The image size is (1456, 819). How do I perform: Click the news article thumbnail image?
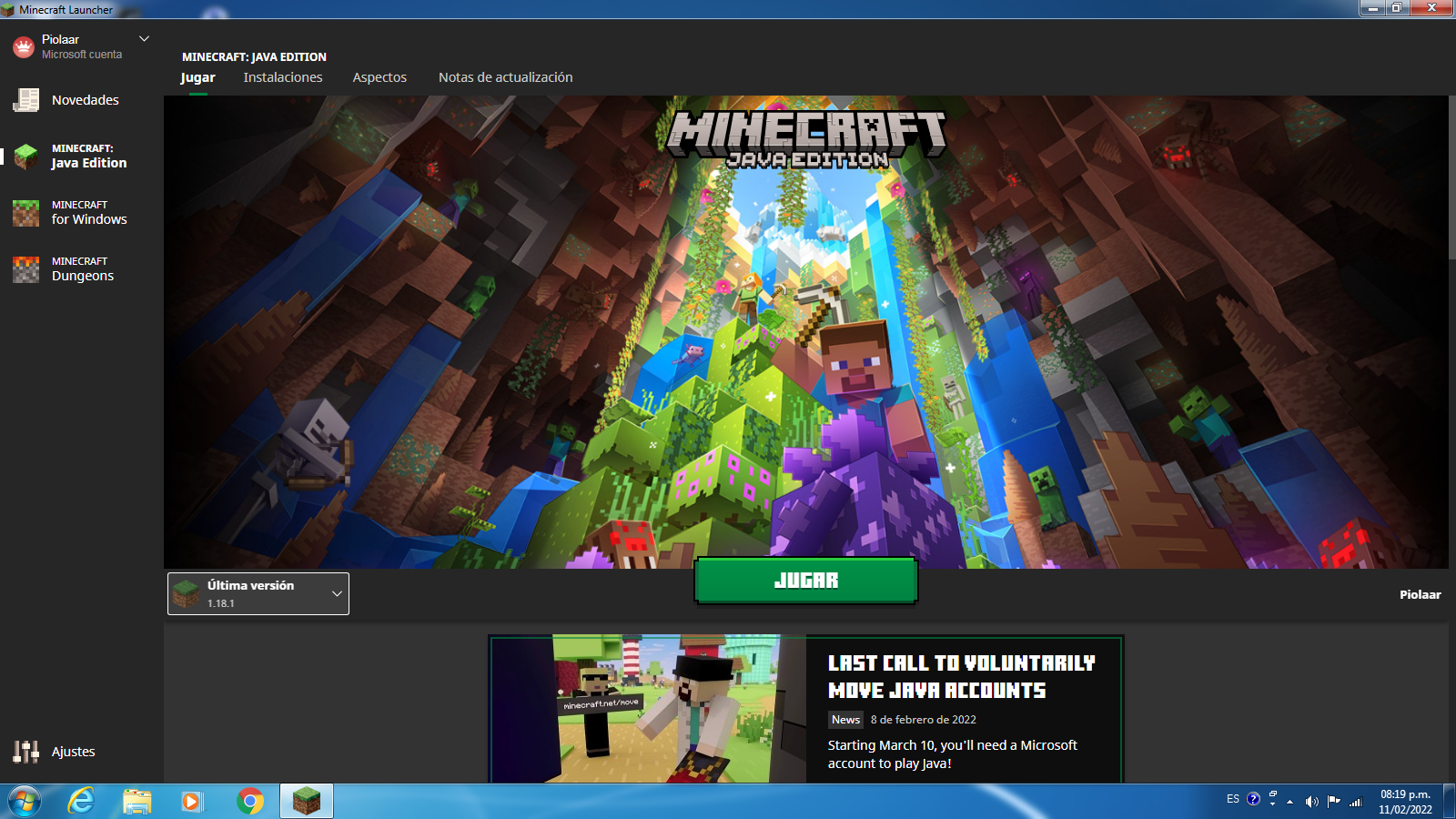[648, 709]
